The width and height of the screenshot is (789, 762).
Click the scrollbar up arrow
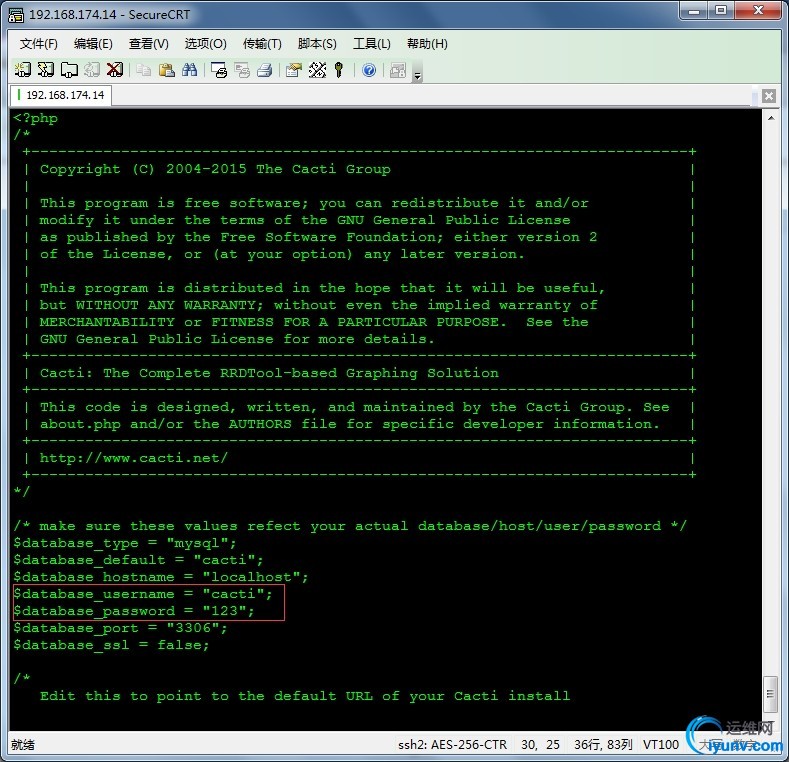tap(771, 118)
